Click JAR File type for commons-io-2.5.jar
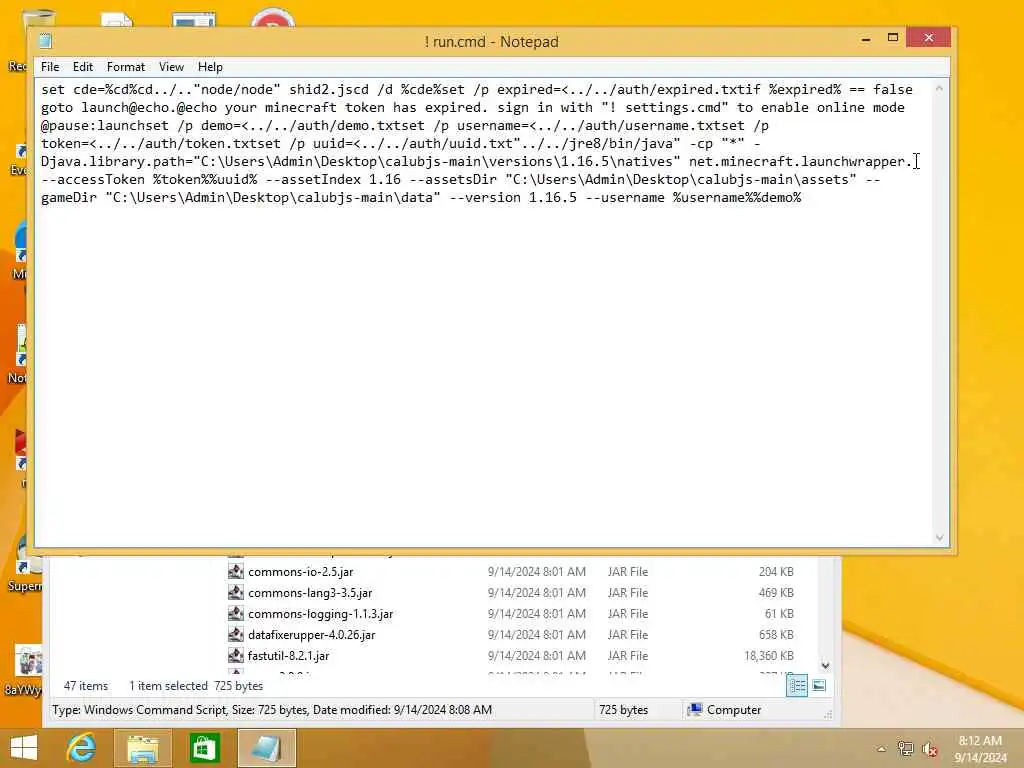 coord(628,571)
